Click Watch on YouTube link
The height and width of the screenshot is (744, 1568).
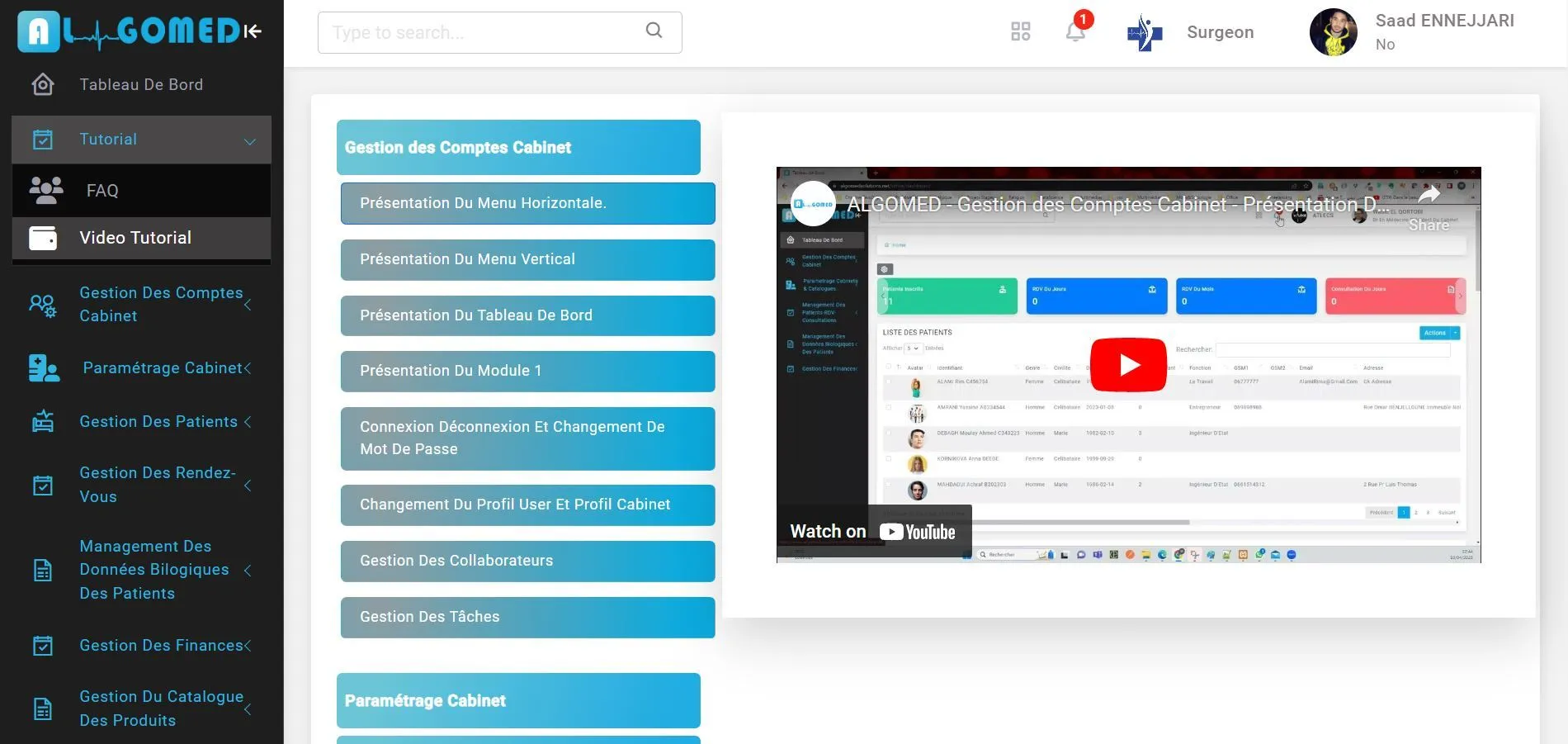(873, 532)
